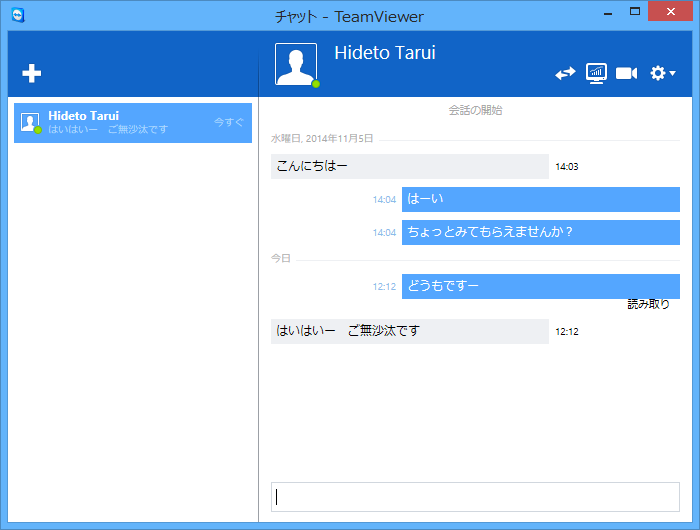Open the gear settings dropdown
The image size is (700, 530).
pyautogui.click(x=662, y=73)
